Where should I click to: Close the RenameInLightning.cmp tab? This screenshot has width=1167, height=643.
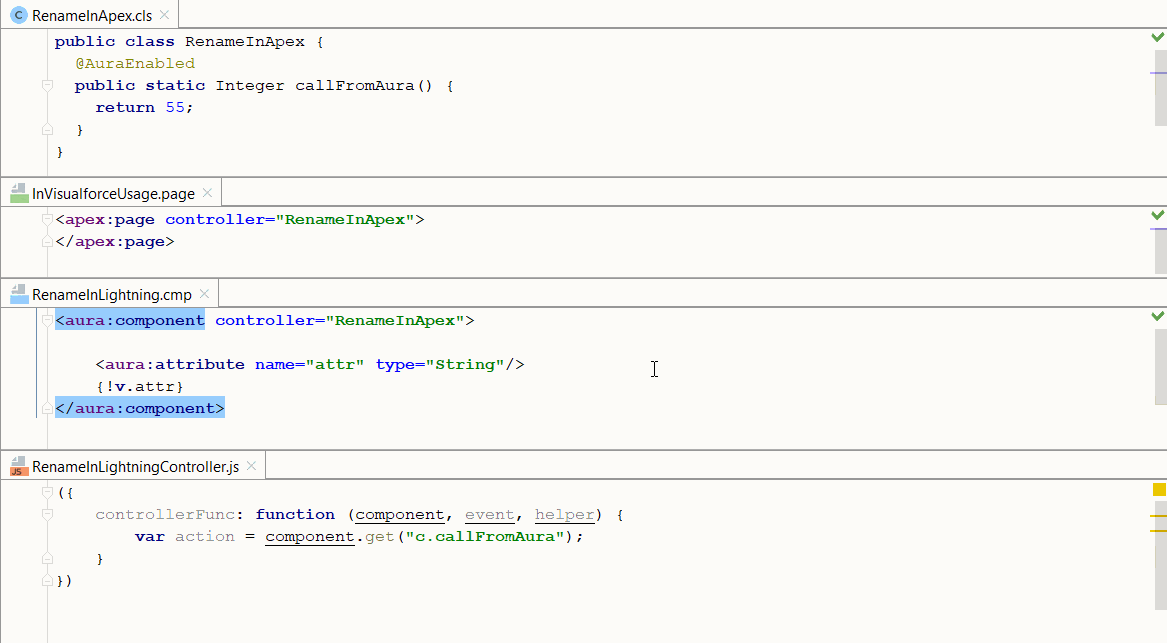[x=205, y=294]
